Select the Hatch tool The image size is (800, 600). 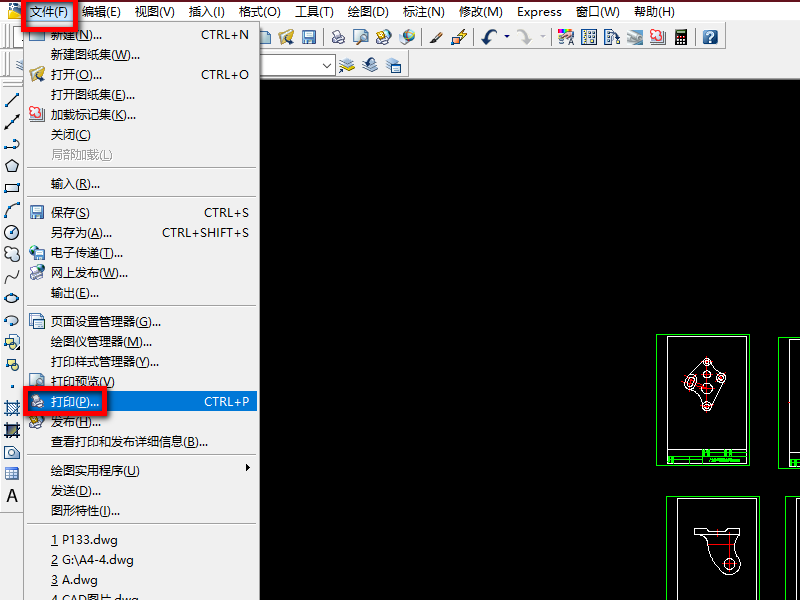point(11,408)
